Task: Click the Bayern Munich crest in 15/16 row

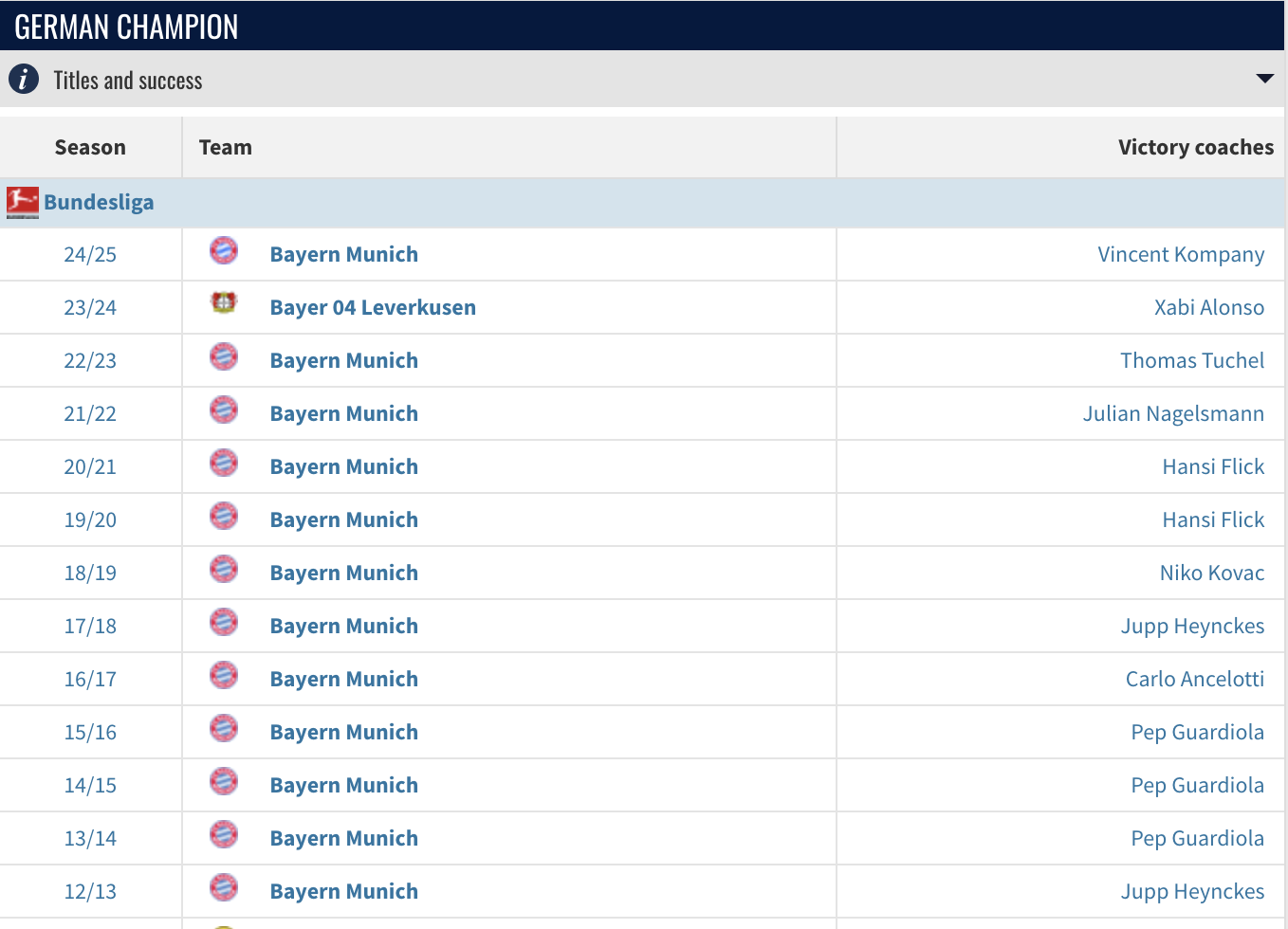Action: tap(224, 728)
